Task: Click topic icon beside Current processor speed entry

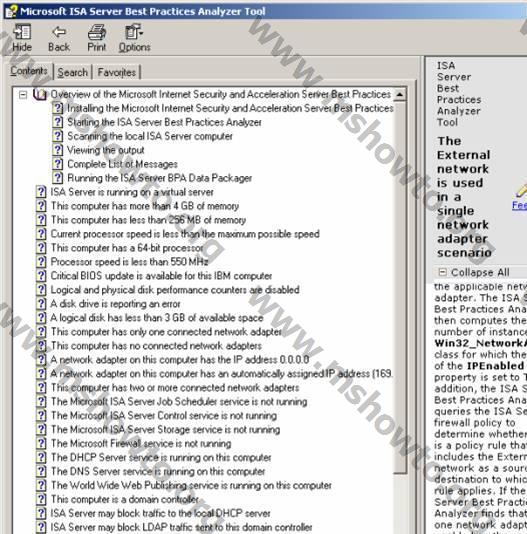Action: [x=41, y=234]
